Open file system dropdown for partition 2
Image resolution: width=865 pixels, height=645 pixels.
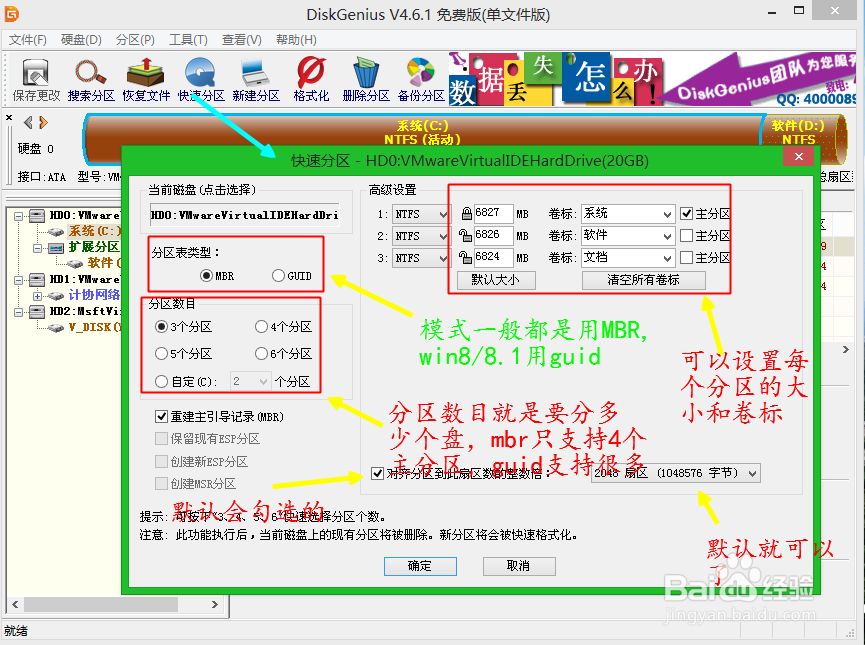click(420, 236)
